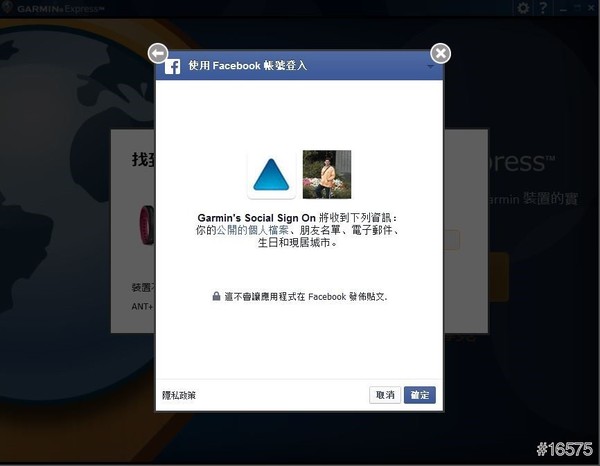Click the back arrow on the dialog
Image resolution: width=600 pixels, height=466 pixels.
pos(158,54)
